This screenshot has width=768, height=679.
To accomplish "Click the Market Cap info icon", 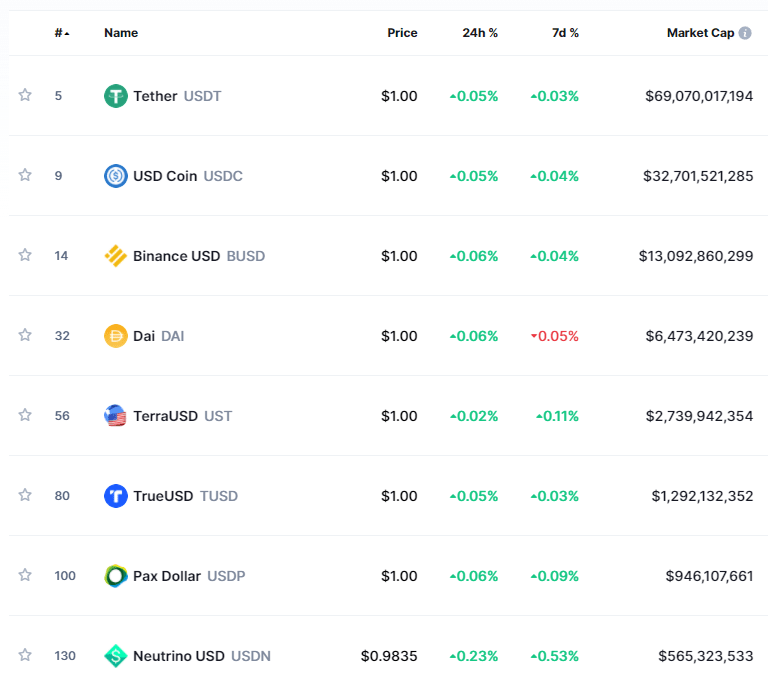I will coord(745,33).
